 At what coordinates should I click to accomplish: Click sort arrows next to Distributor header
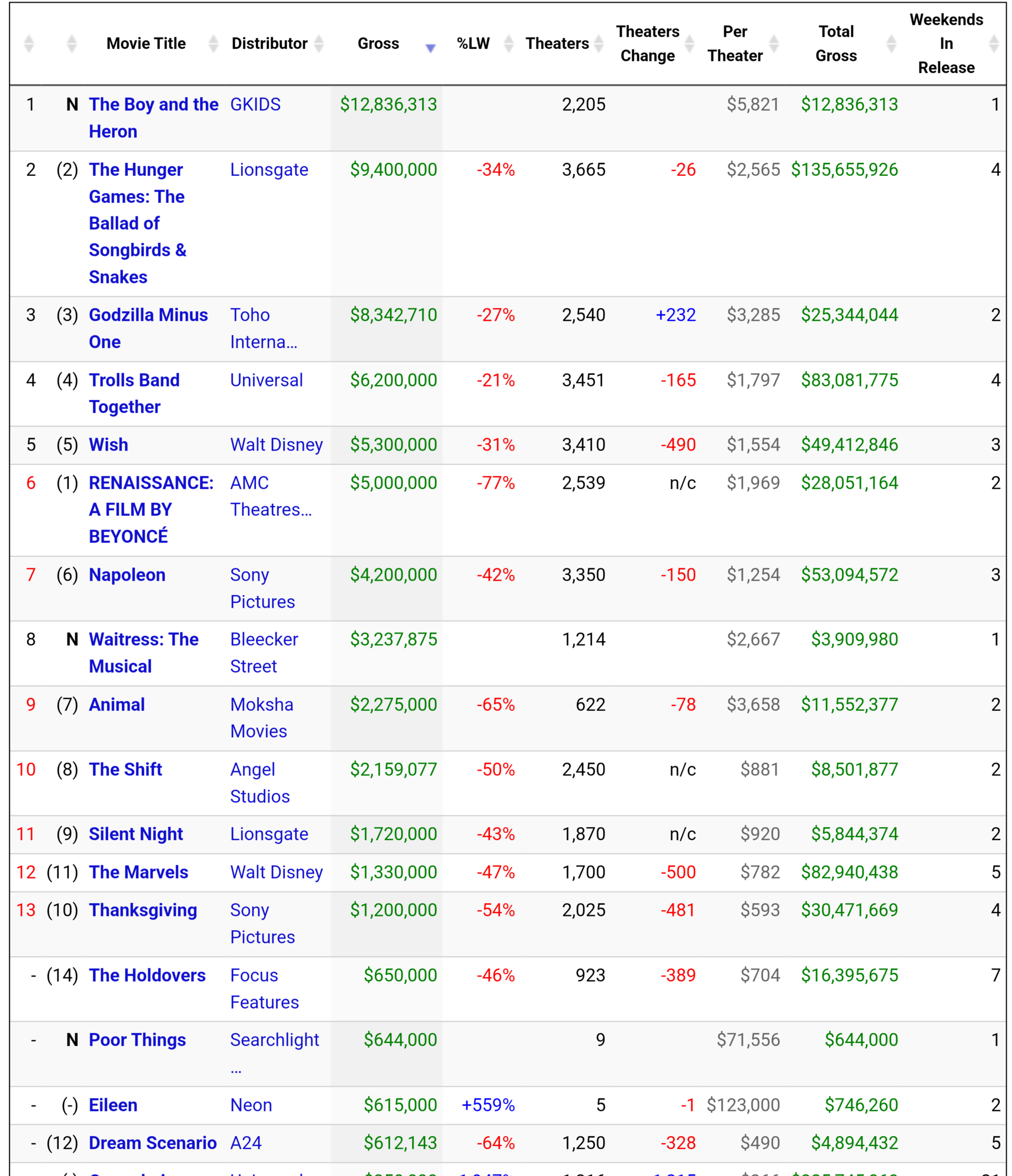point(319,44)
